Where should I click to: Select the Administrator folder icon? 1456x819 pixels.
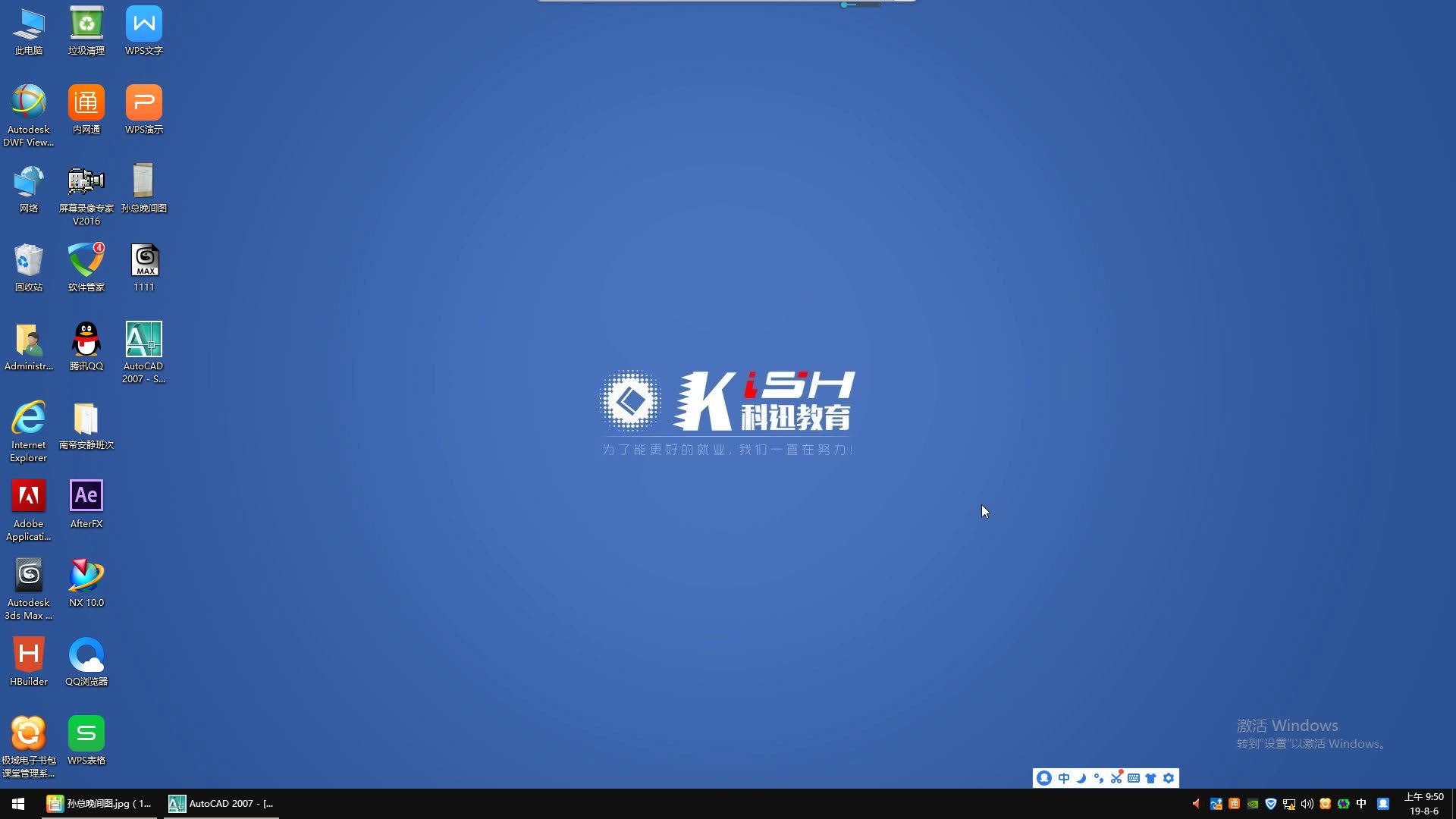coord(29,347)
